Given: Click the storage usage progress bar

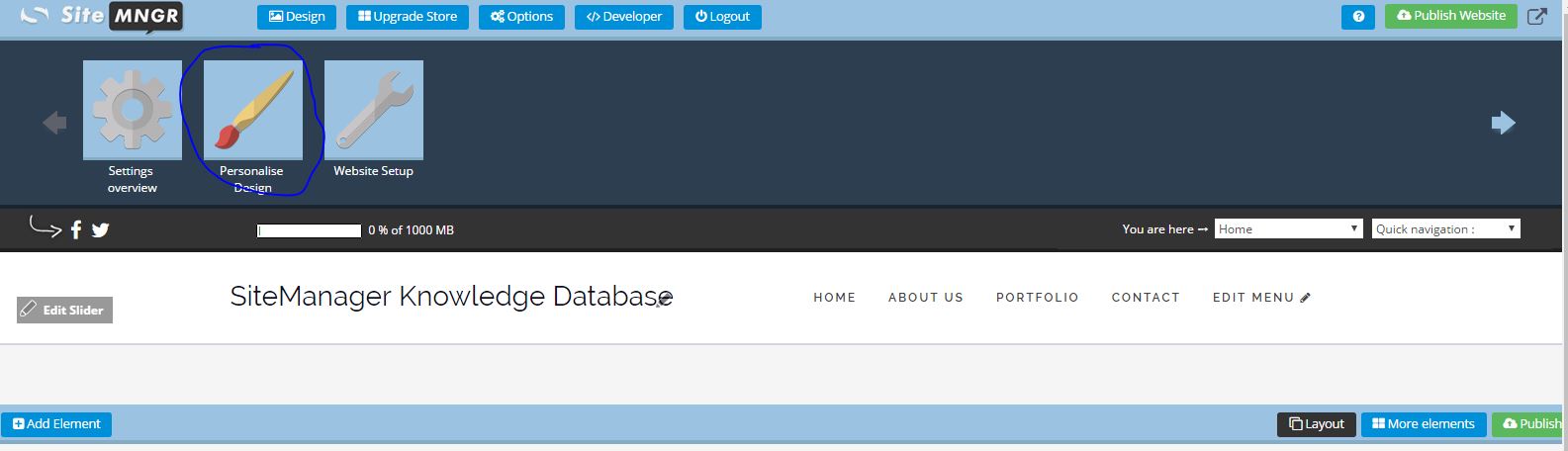Looking at the screenshot, I should [x=309, y=230].
